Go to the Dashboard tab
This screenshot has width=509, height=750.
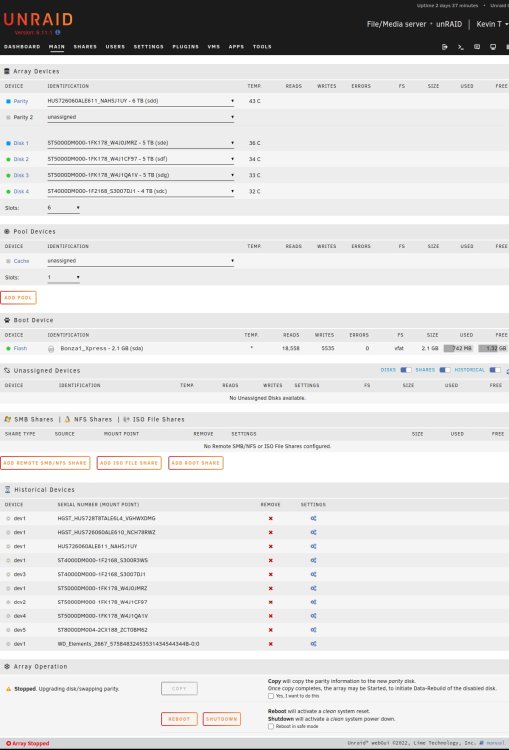coord(22,47)
